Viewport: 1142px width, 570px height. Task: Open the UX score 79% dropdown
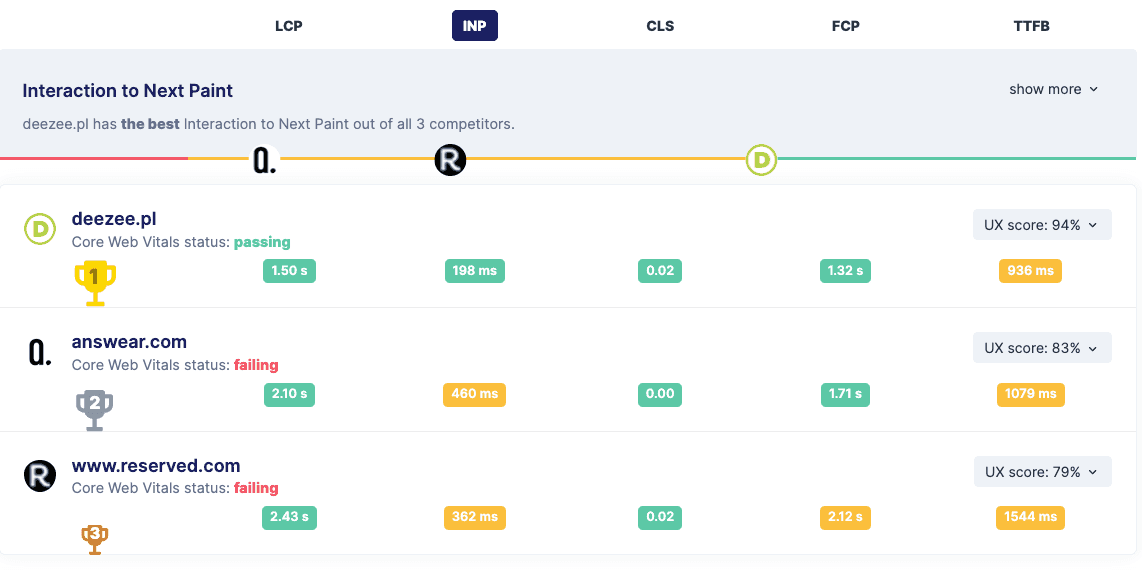pos(1042,472)
